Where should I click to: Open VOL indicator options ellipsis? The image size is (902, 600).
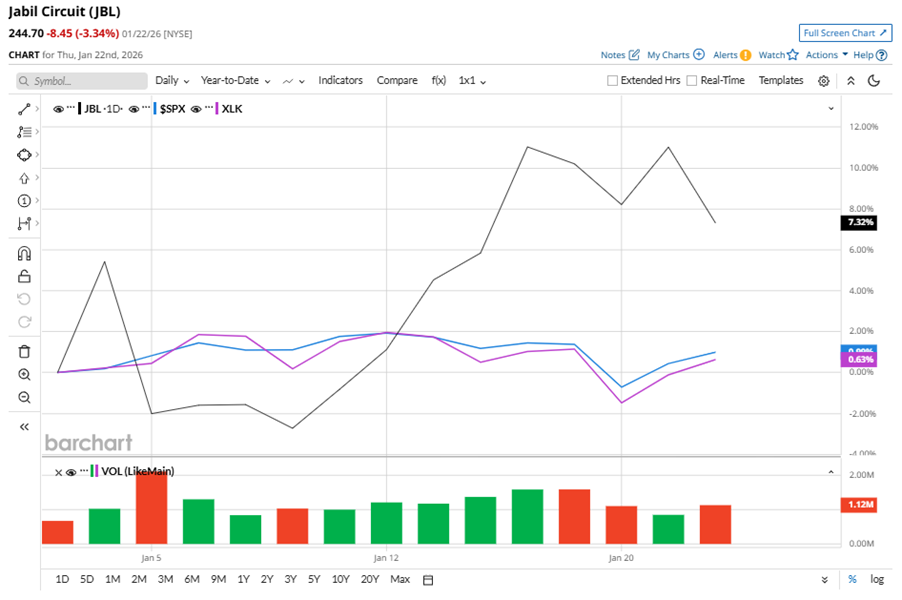pyautogui.click(x=84, y=471)
